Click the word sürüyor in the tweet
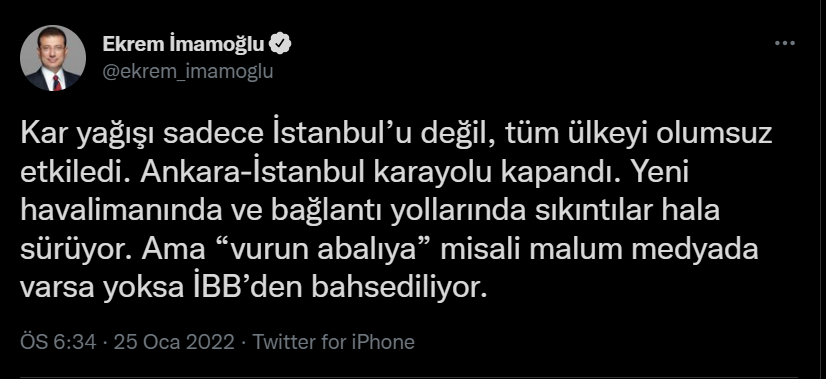The width and height of the screenshot is (826, 379). click(76, 249)
